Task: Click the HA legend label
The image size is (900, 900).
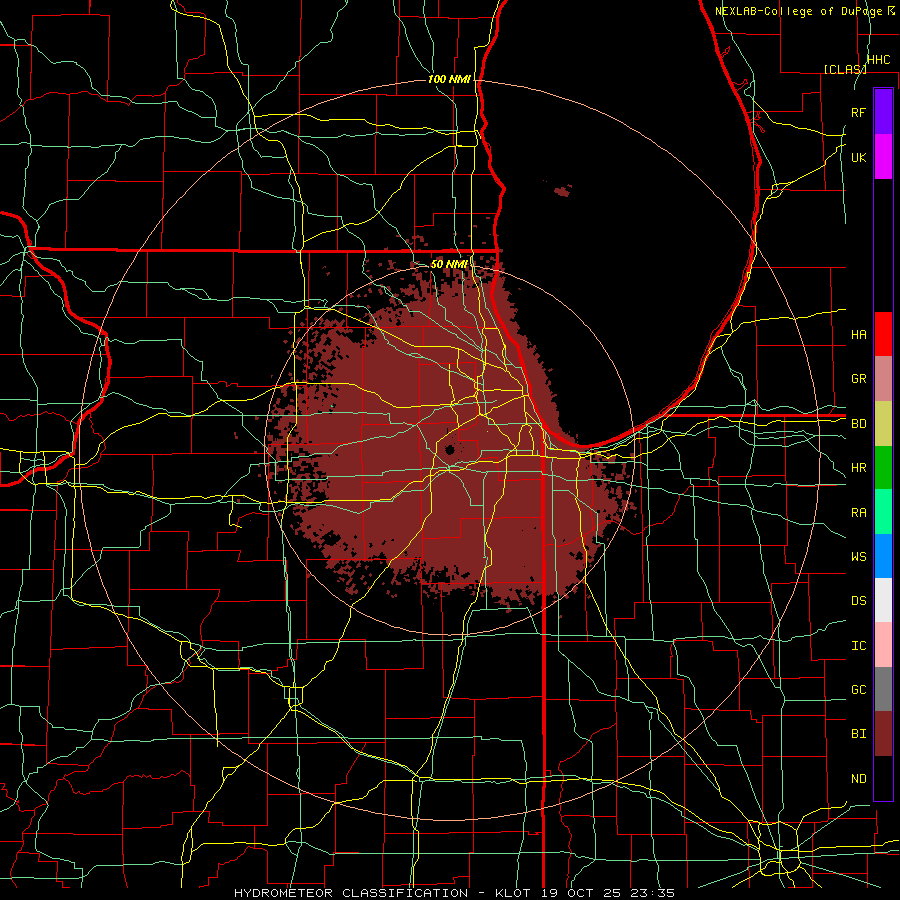Action: click(858, 335)
